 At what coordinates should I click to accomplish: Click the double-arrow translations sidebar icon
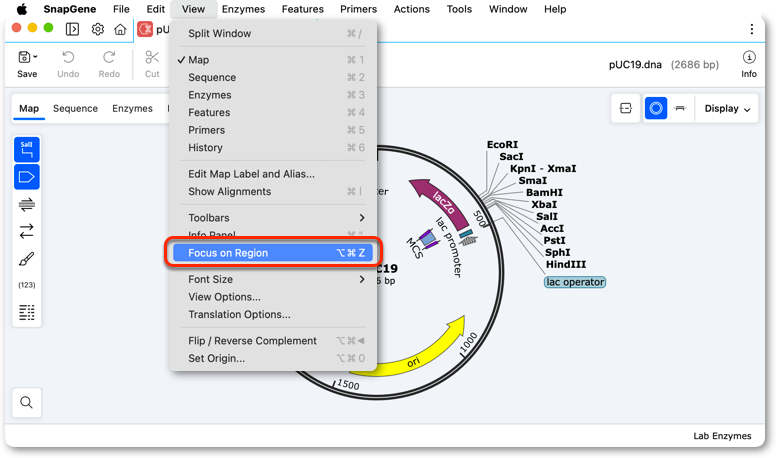(27, 231)
